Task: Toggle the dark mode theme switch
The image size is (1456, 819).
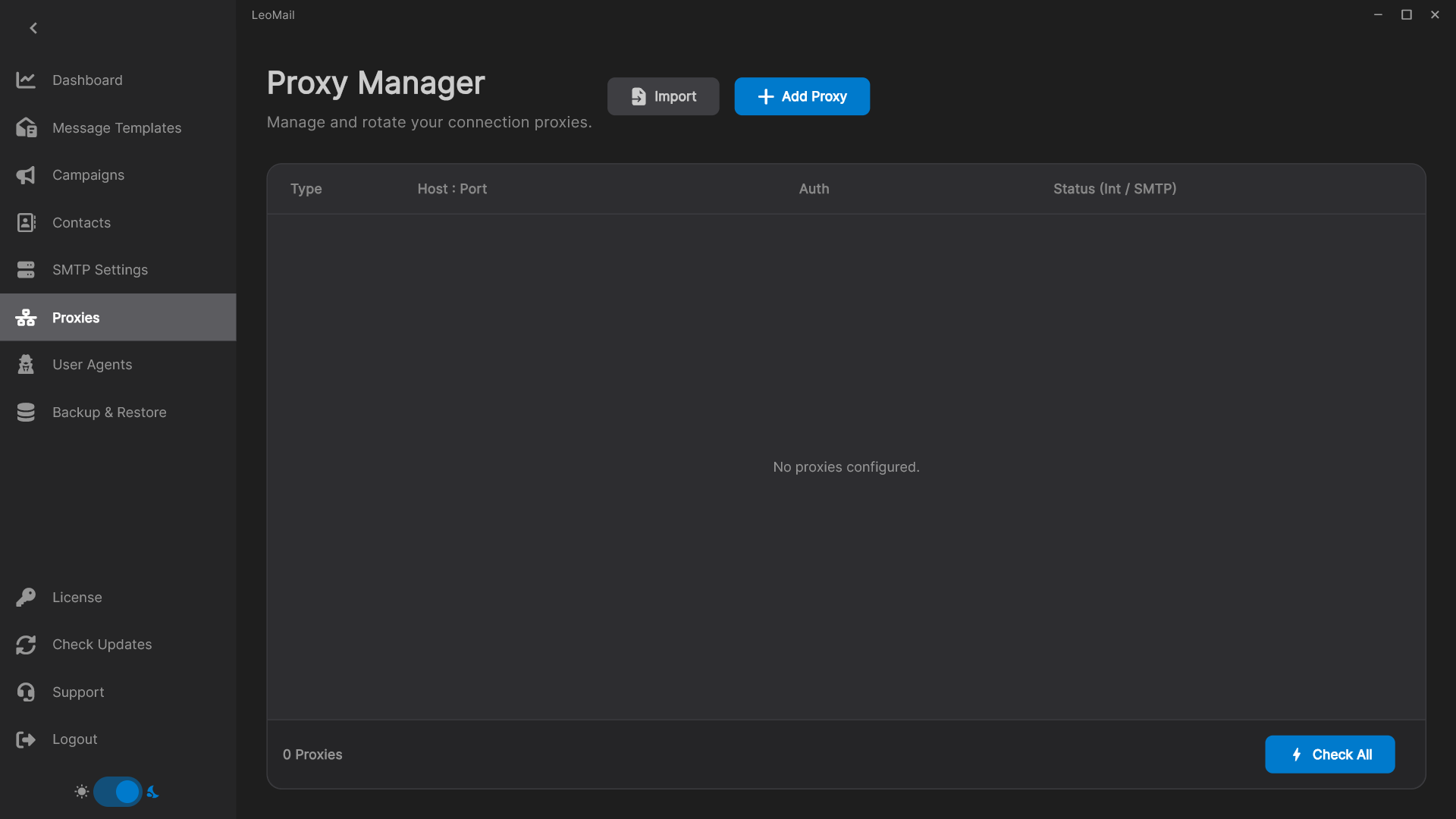Action: [x=118, y=792]
